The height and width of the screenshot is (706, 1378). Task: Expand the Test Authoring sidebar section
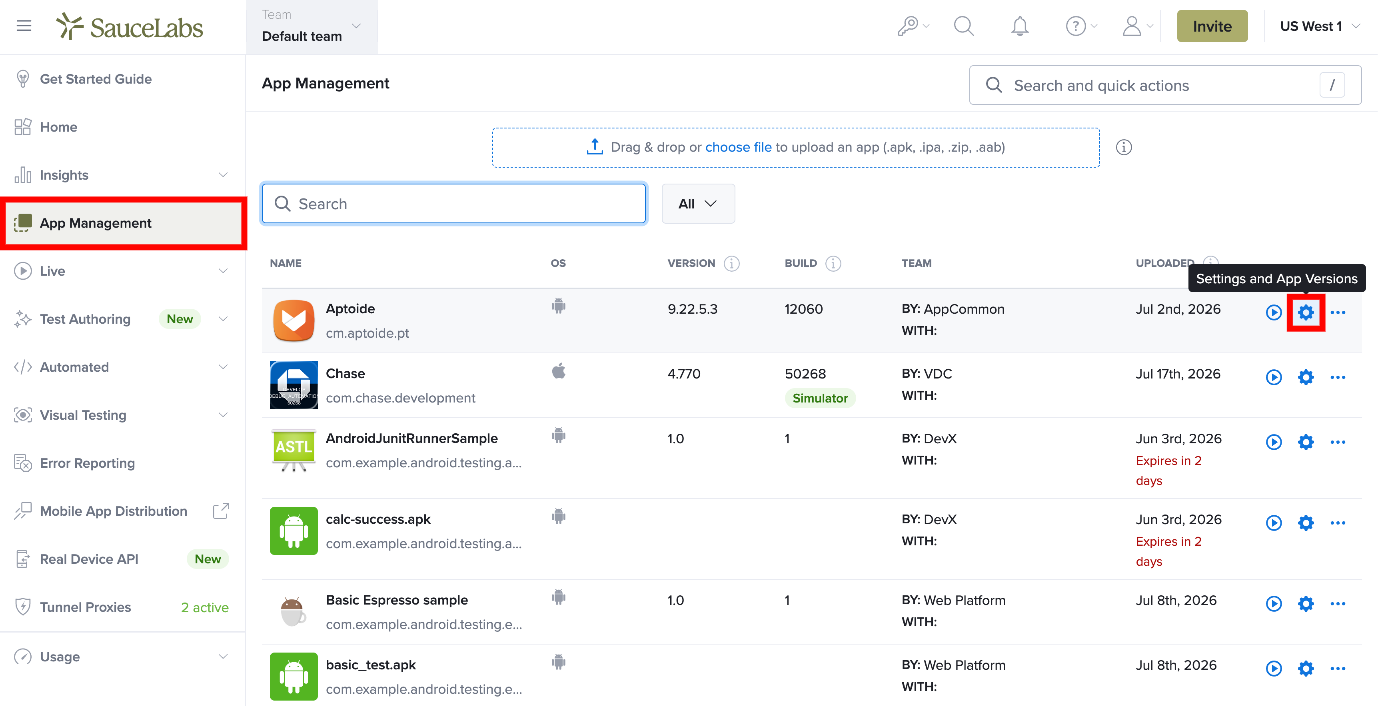click(x=223, y=319)
